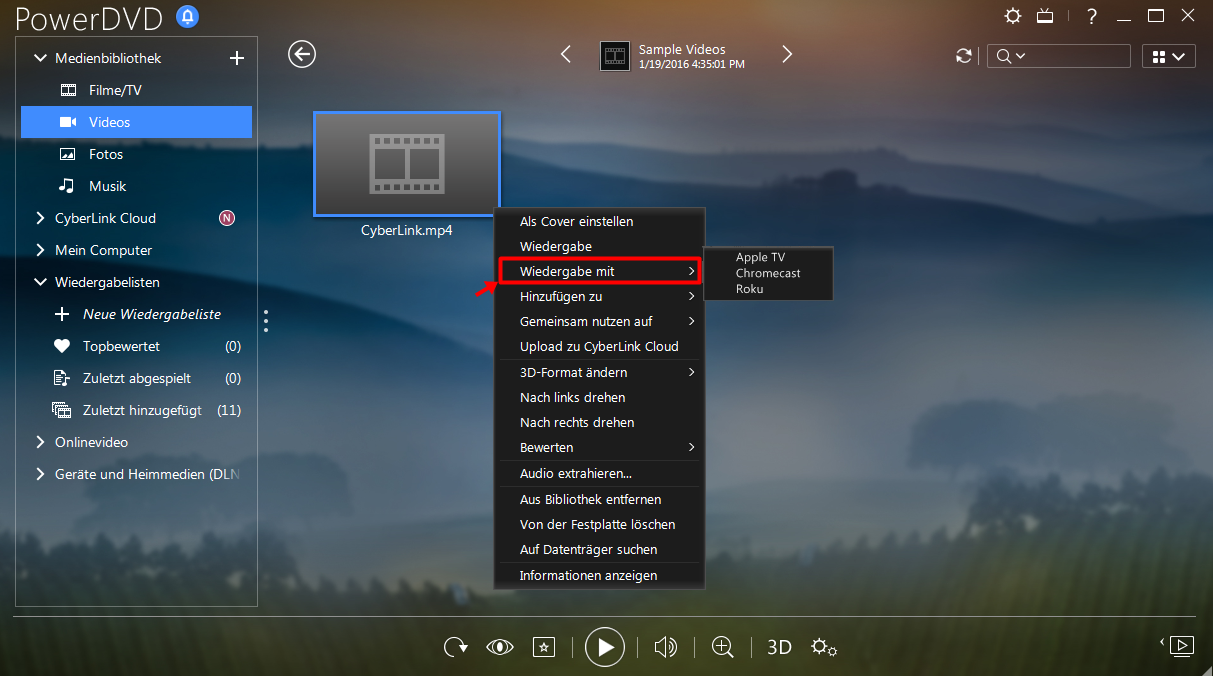
Task: Open player settings gears in bottom bar
Action: (x=824, y=647)
